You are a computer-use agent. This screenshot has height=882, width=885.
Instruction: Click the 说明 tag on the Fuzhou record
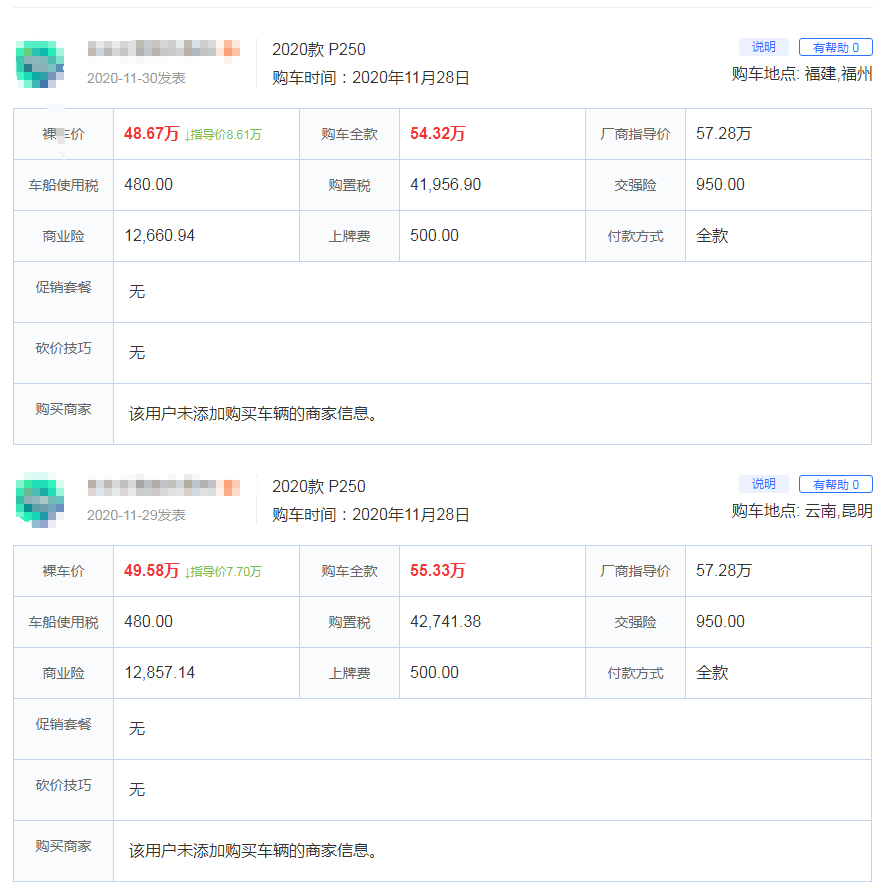click(763, 47)
